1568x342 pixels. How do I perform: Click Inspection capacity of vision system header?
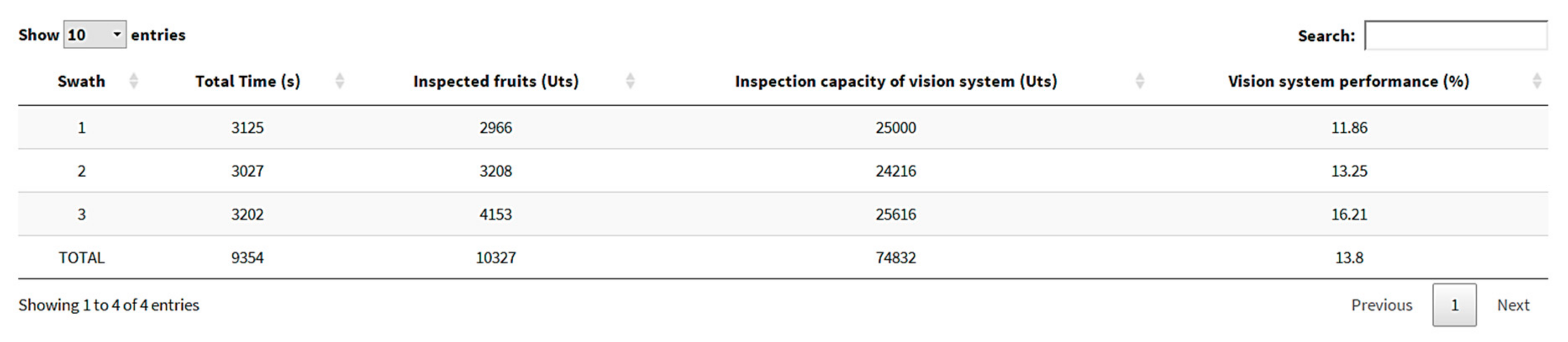pos(895,81)
